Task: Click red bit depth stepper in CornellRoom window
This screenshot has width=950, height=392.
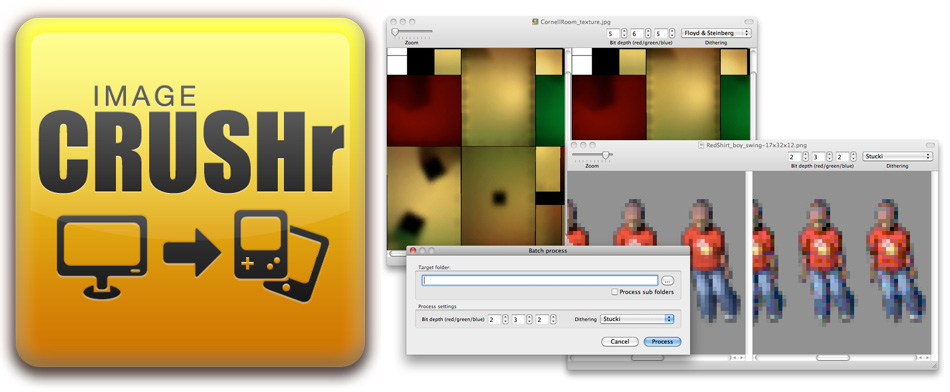Action: [625, 33]
